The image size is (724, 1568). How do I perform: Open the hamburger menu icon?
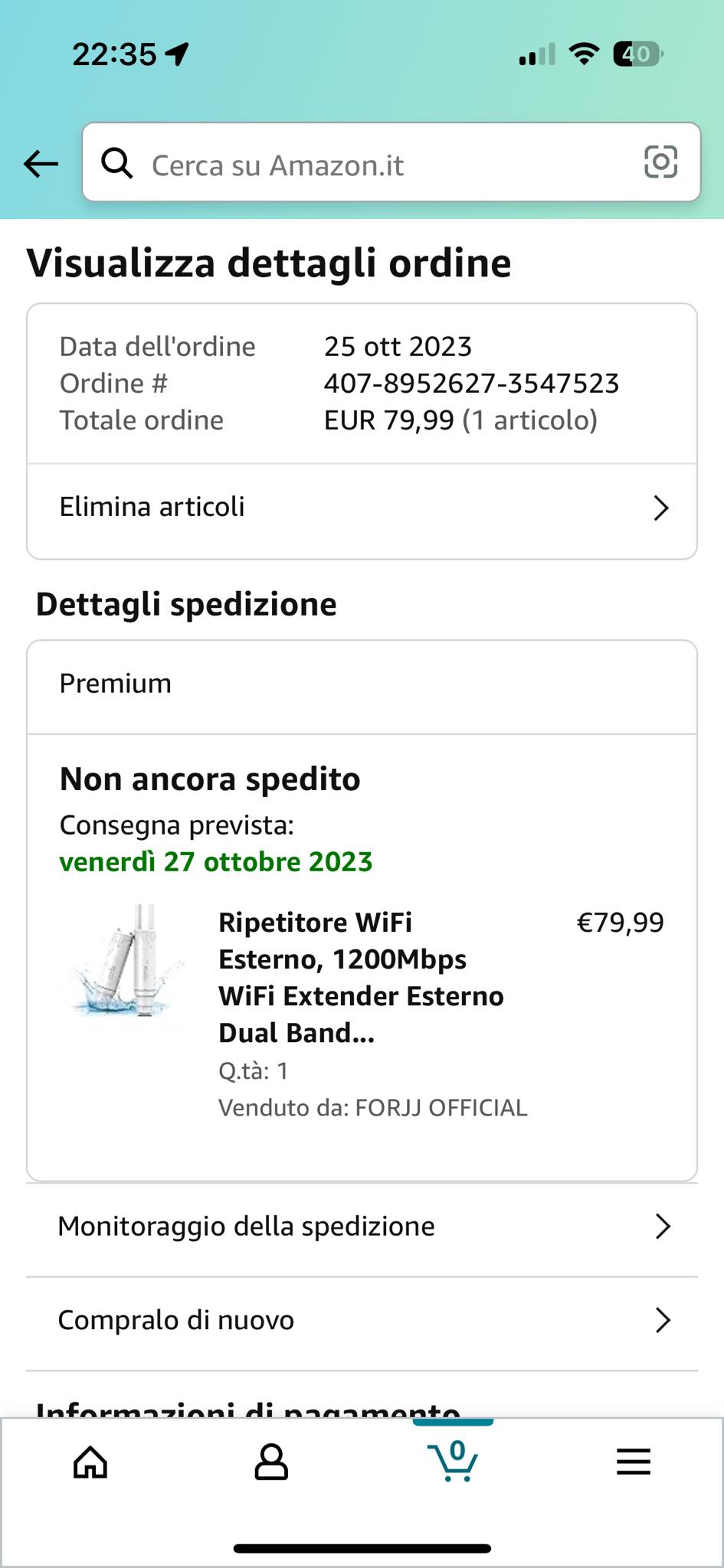[x=634, y=1462]
